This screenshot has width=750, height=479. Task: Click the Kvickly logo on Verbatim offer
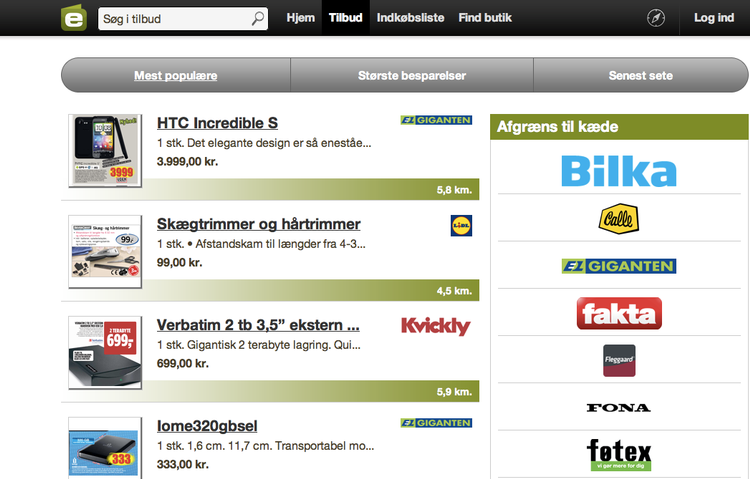pyautogui.click(x=436, y=326)
